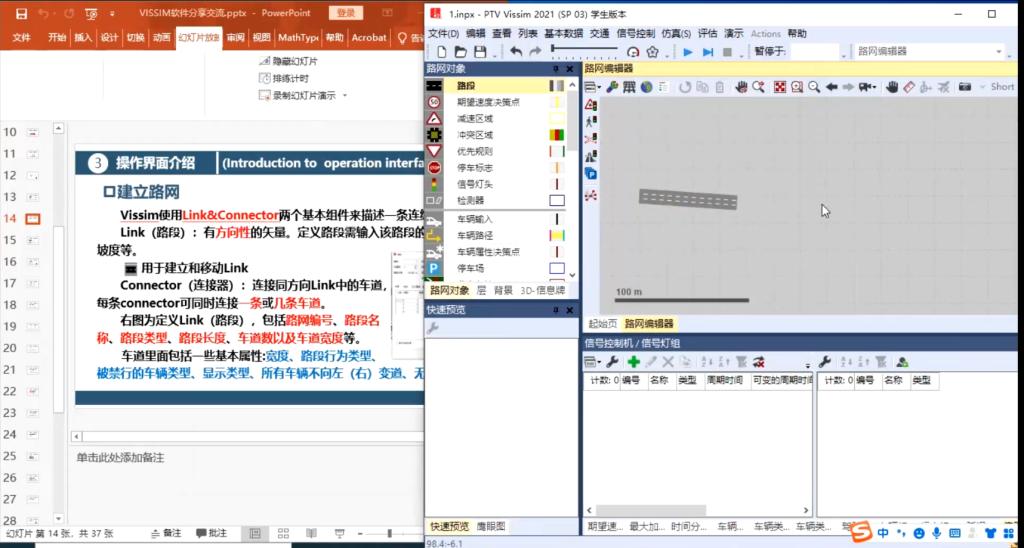
Task: Switch to the 背景 tab
Action: [504, 291]
